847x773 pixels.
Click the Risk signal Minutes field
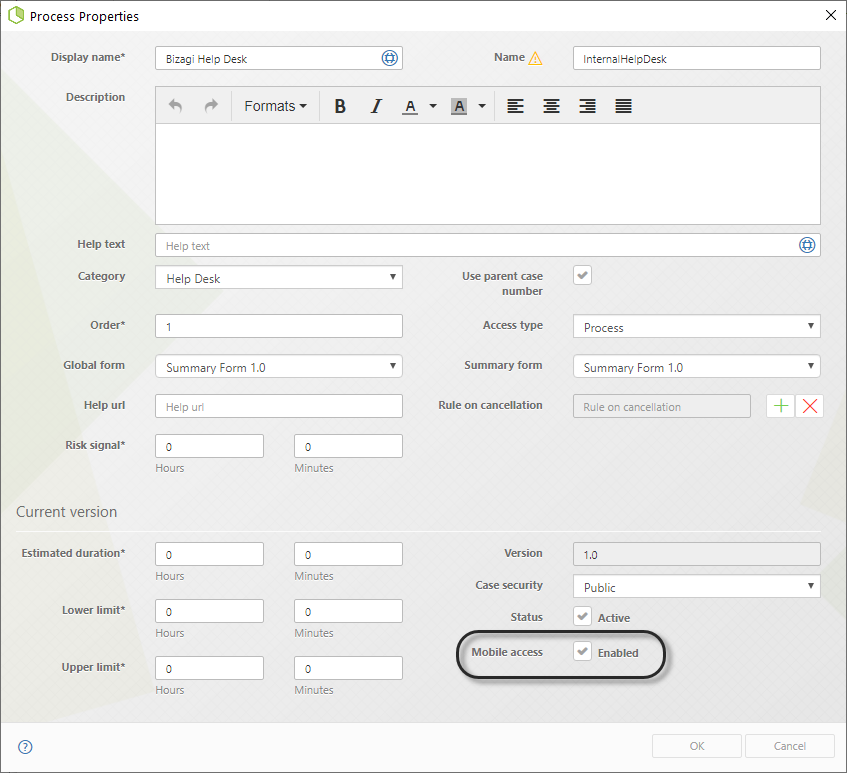point(348,446)
